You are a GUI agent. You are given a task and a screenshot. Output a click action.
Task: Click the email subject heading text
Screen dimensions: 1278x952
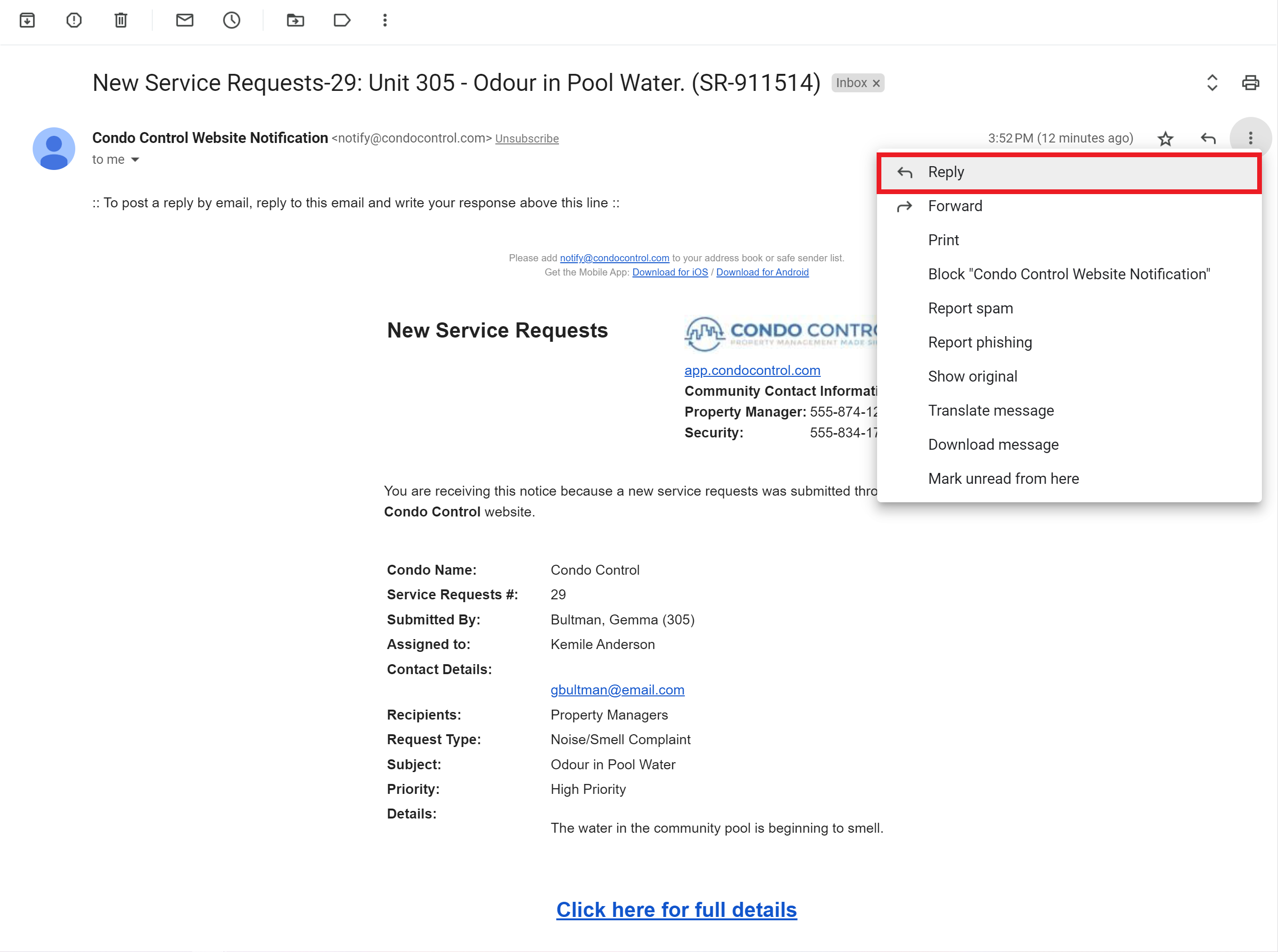456,82
